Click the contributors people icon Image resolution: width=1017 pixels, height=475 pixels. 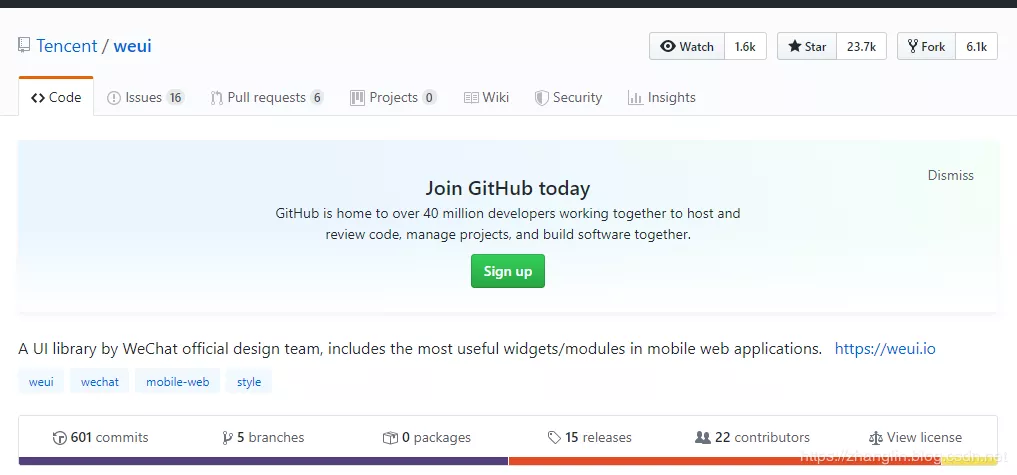tap(703, 438)
